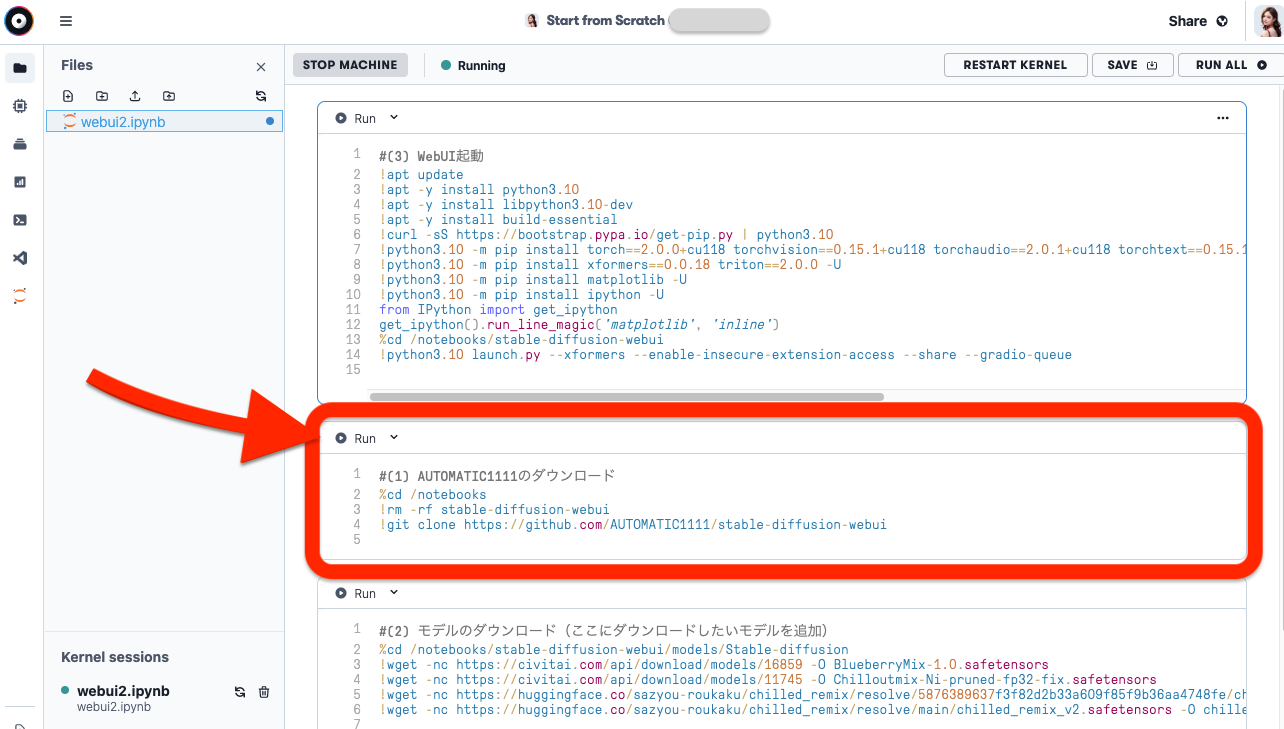Refresh the Files panel list

tap(261, 96)
